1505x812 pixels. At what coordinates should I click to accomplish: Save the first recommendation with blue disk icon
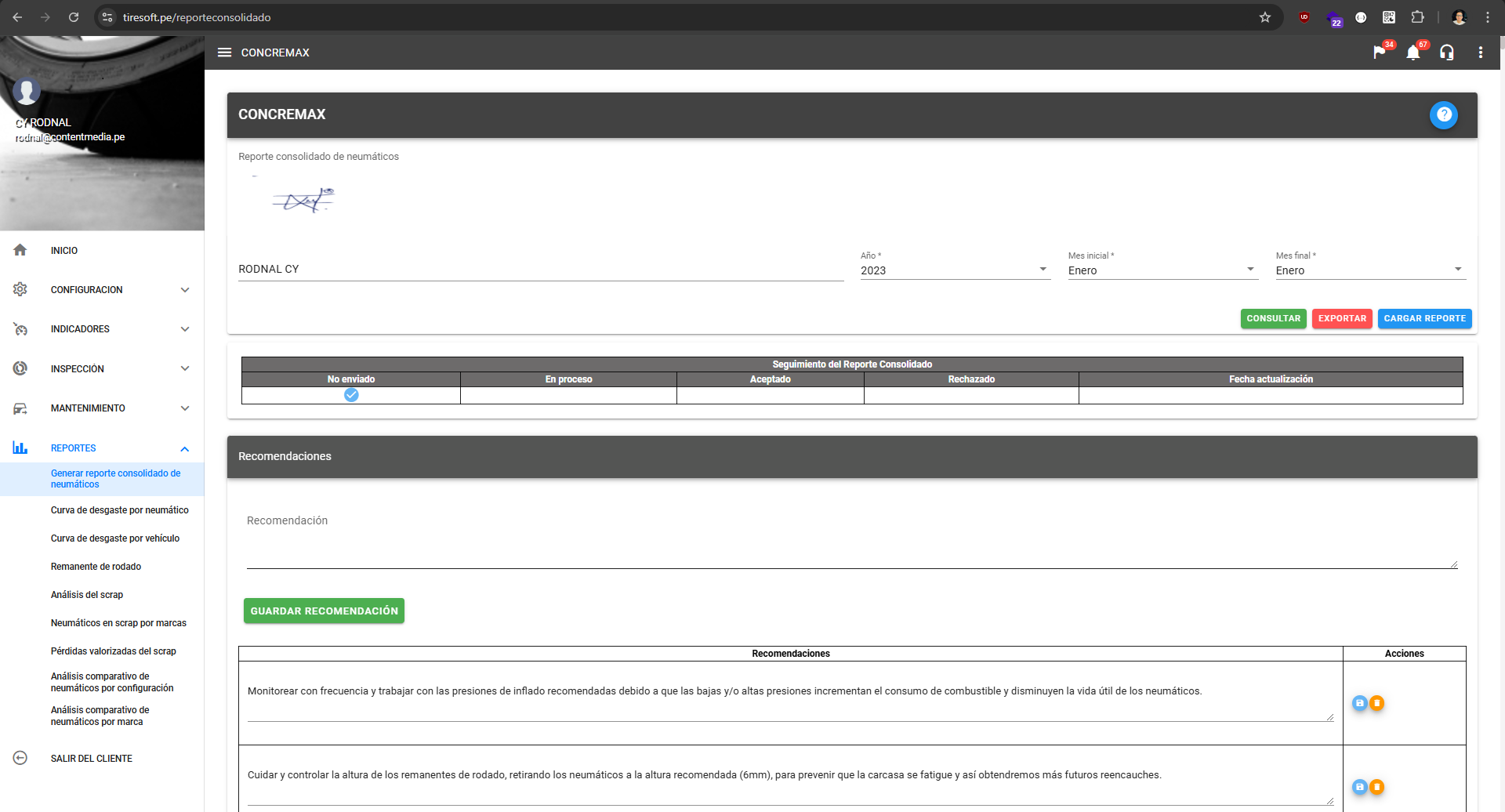[1360, 703]
